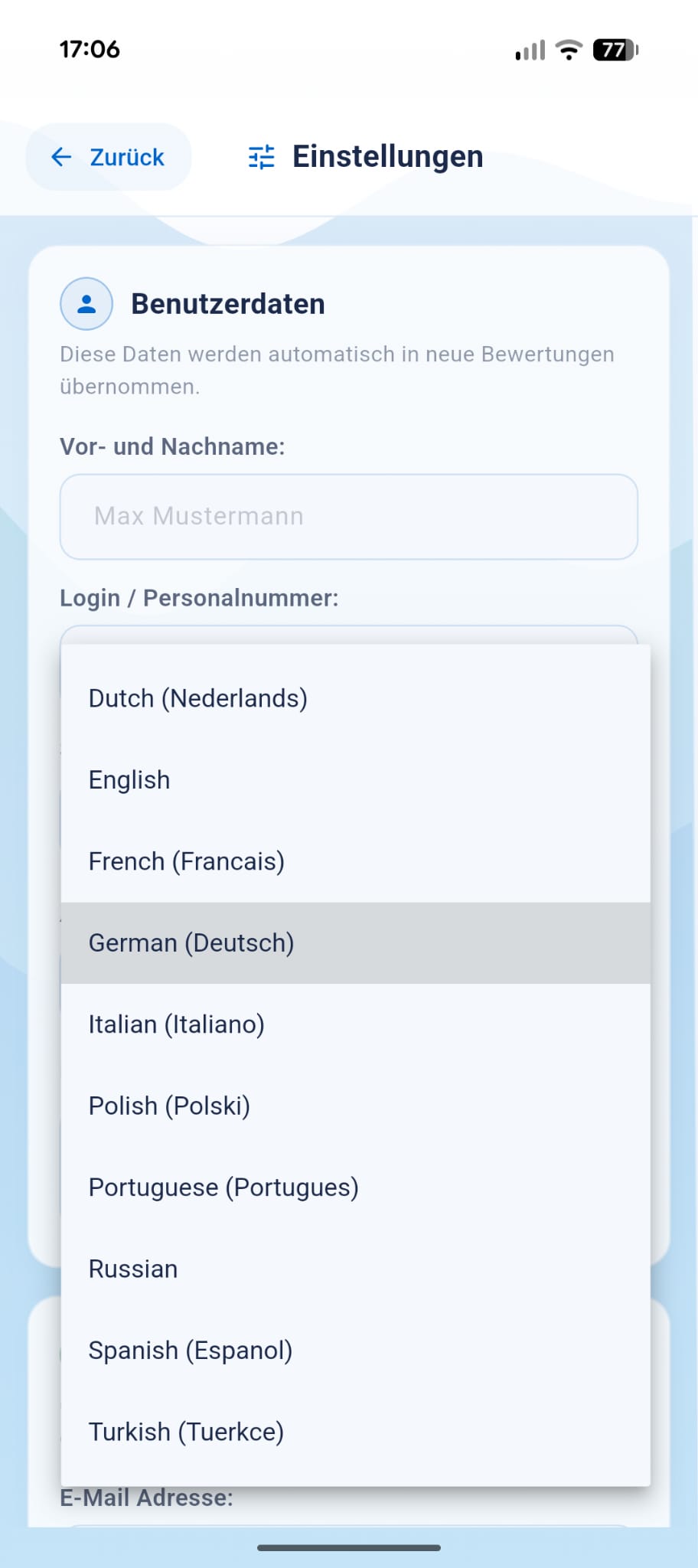
Task: Tap the Einstellungen sliders icon
Action: (262, 157)
